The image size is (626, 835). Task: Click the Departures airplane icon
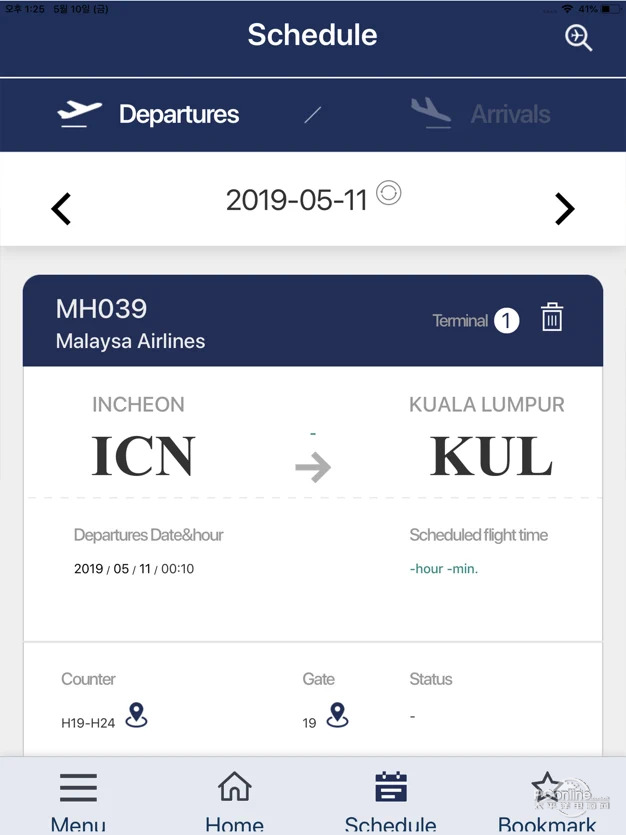(x=79, y=114)
